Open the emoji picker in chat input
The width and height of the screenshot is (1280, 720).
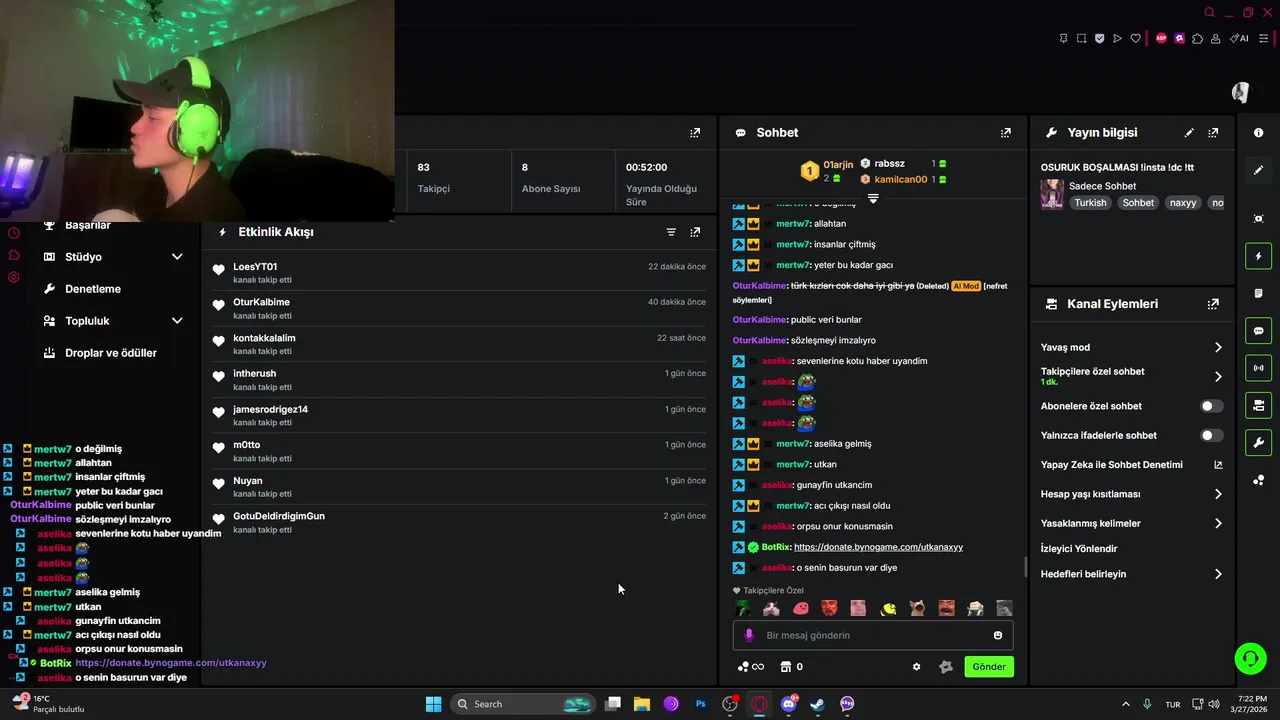click(x=998, y=635)
